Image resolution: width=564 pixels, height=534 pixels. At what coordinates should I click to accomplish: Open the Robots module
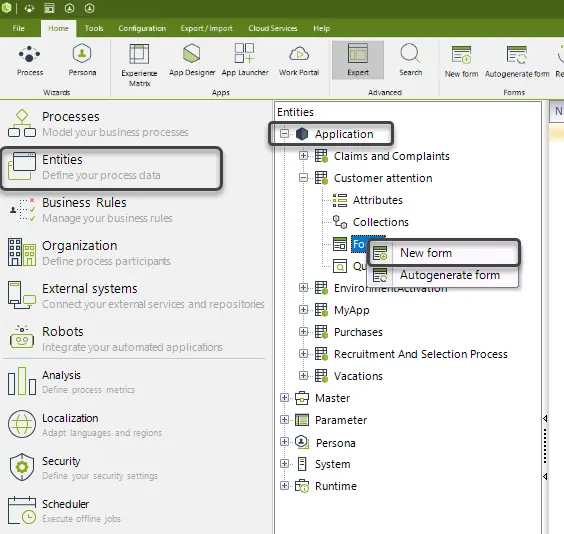click(x=115, y=339)
